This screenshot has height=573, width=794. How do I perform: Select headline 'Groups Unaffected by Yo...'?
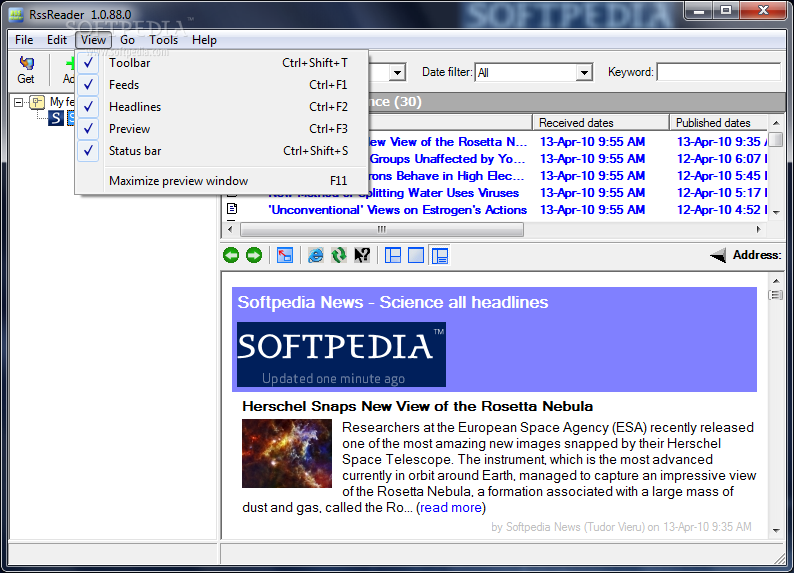(447, 159)
